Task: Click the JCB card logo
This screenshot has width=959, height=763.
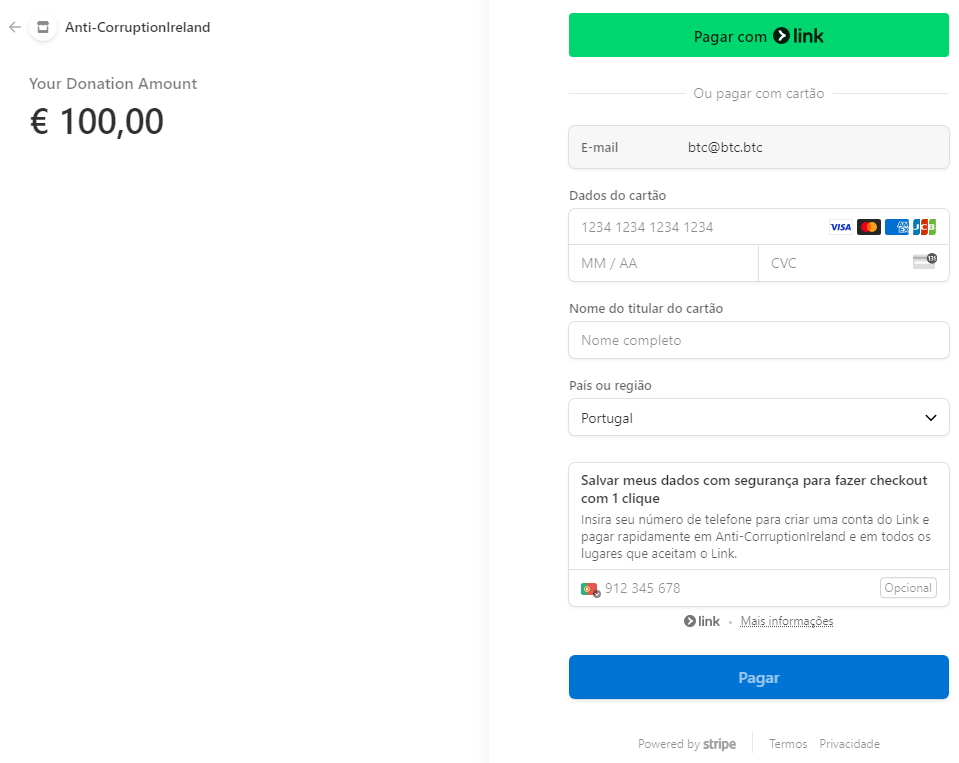Action: [924, 227]
